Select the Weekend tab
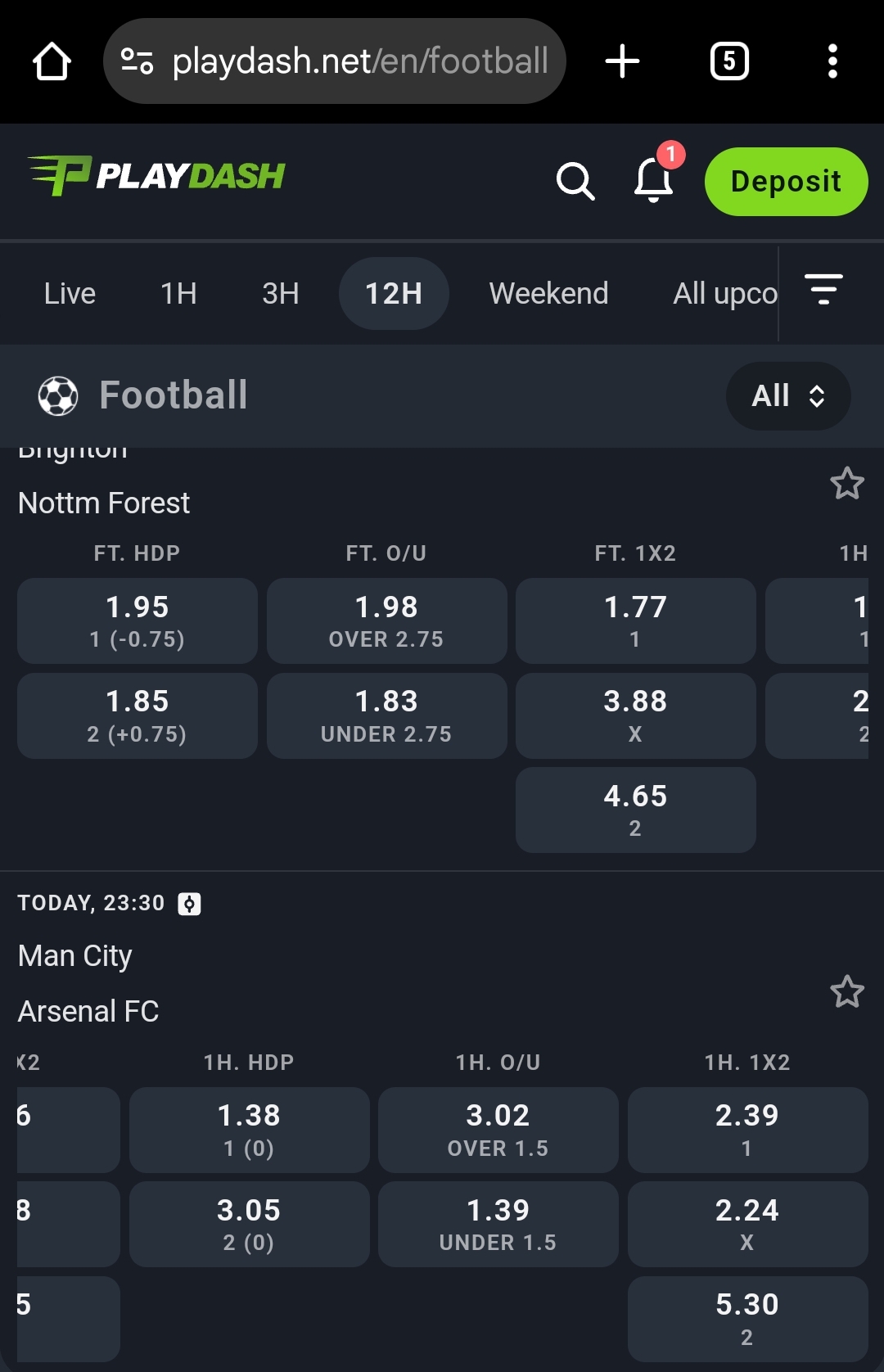Image resolution: width=884 pixels, height=1372 pixels. 548,294
